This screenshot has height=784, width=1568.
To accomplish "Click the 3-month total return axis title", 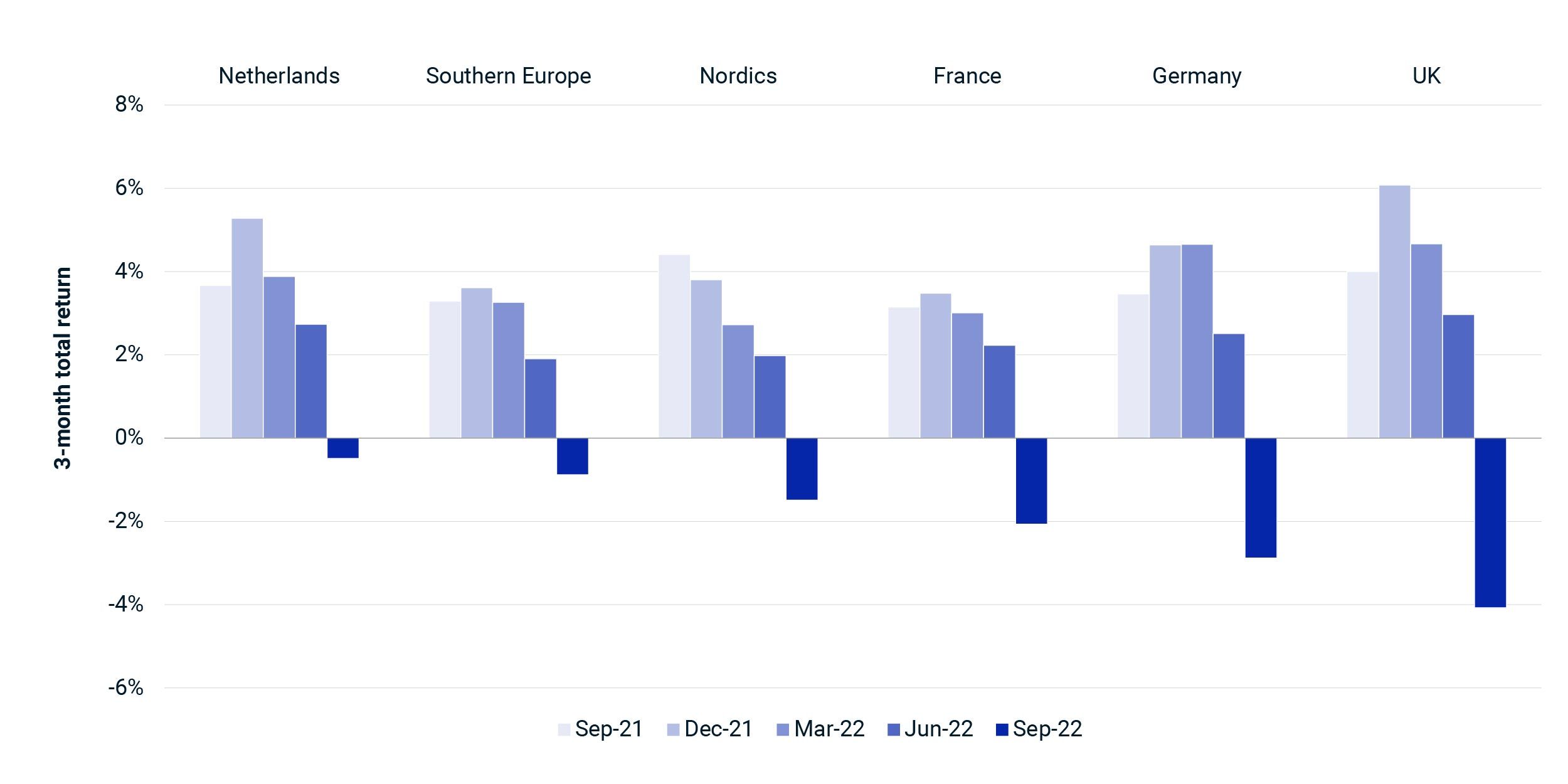I will pyautogui.click(x=63, y=368).
